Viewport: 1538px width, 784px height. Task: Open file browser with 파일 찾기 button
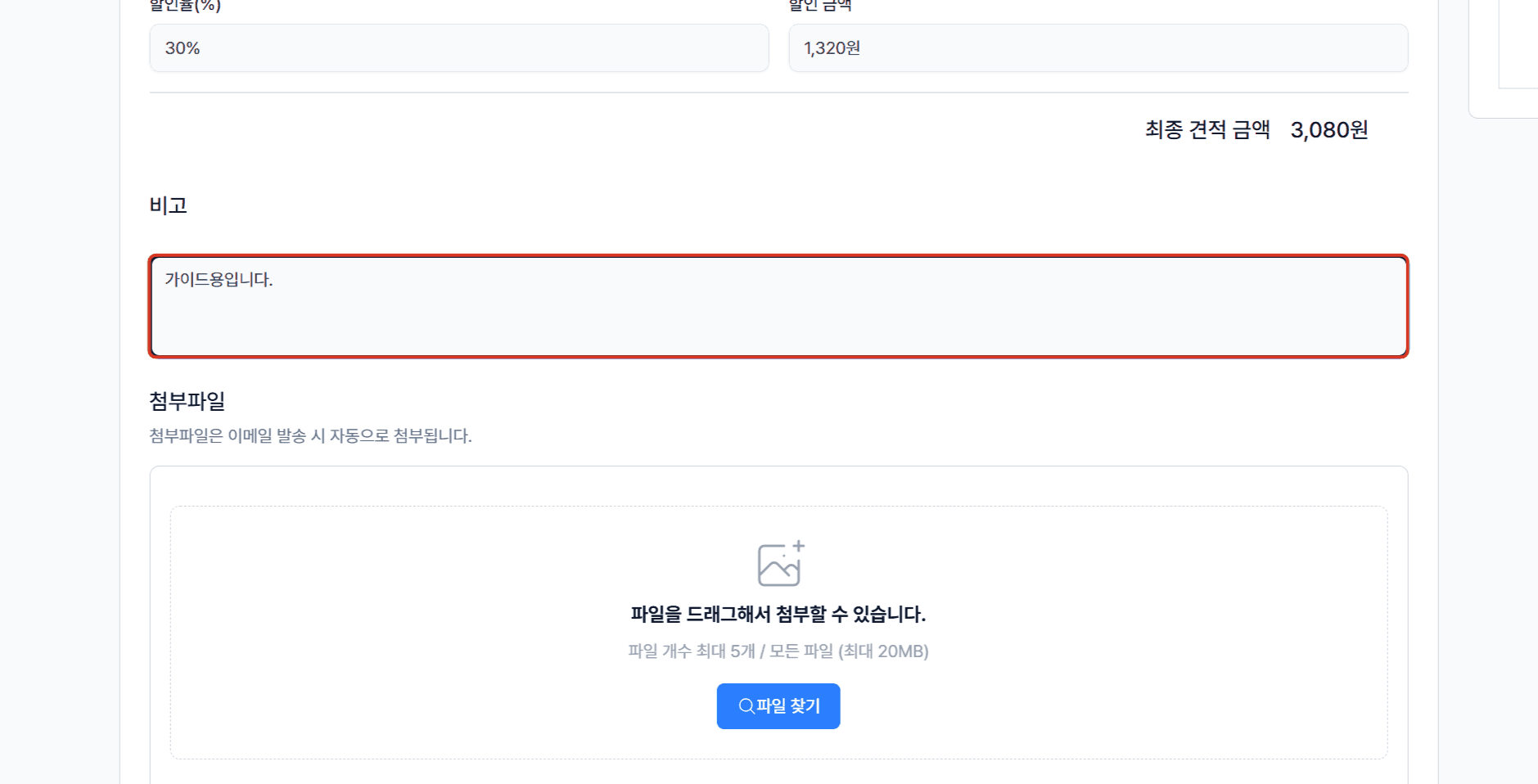click(778, 705)
